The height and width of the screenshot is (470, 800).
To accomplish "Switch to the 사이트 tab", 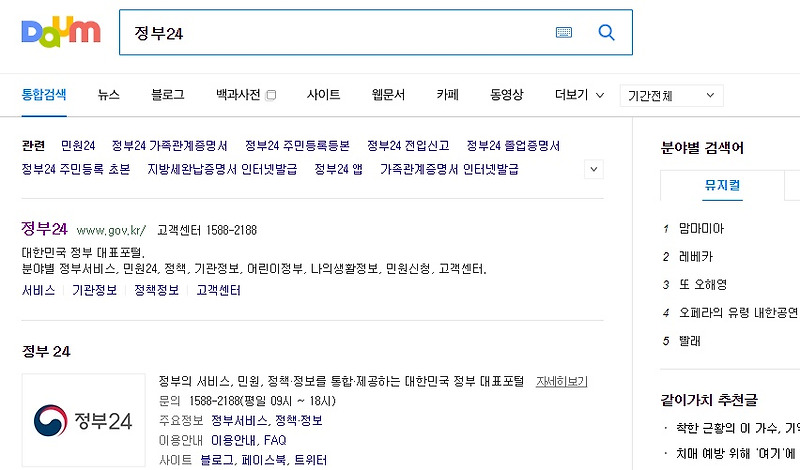I will pos(323,95).
